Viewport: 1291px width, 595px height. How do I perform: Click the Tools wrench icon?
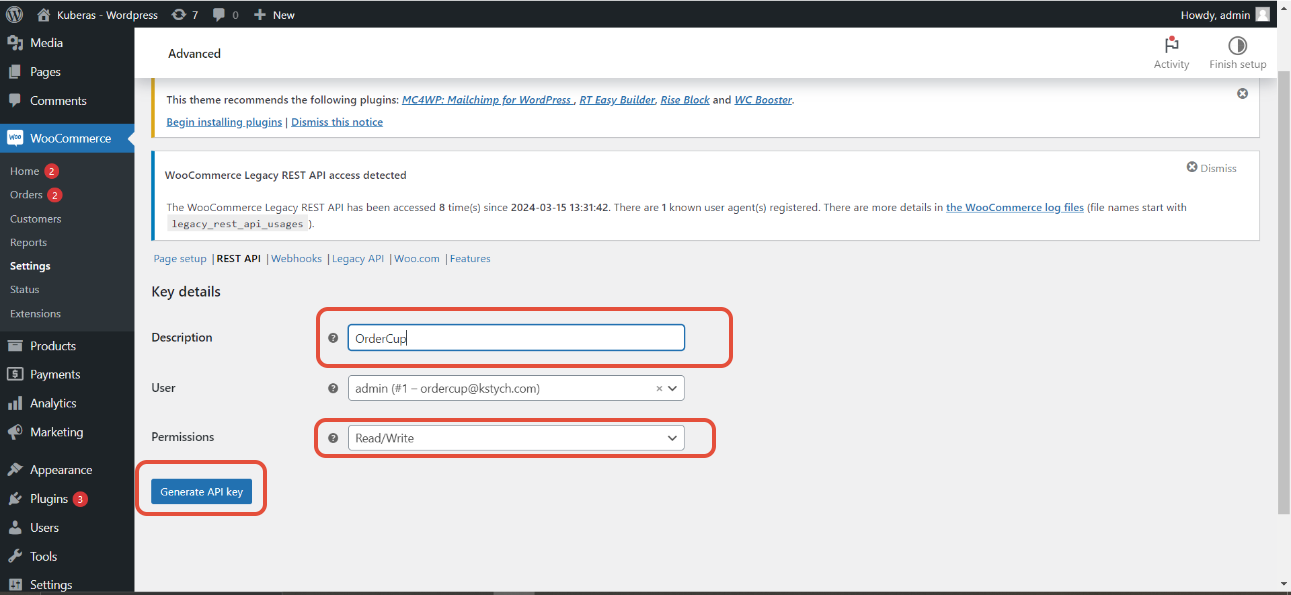click(15, 557)
